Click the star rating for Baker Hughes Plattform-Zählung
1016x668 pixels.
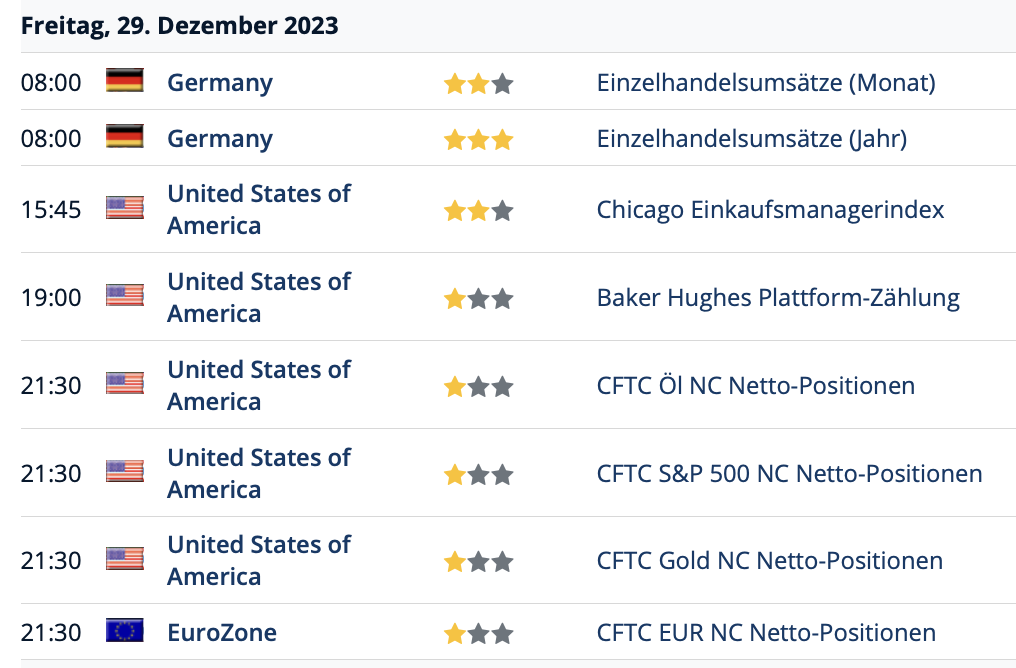[x=478, y=299]
